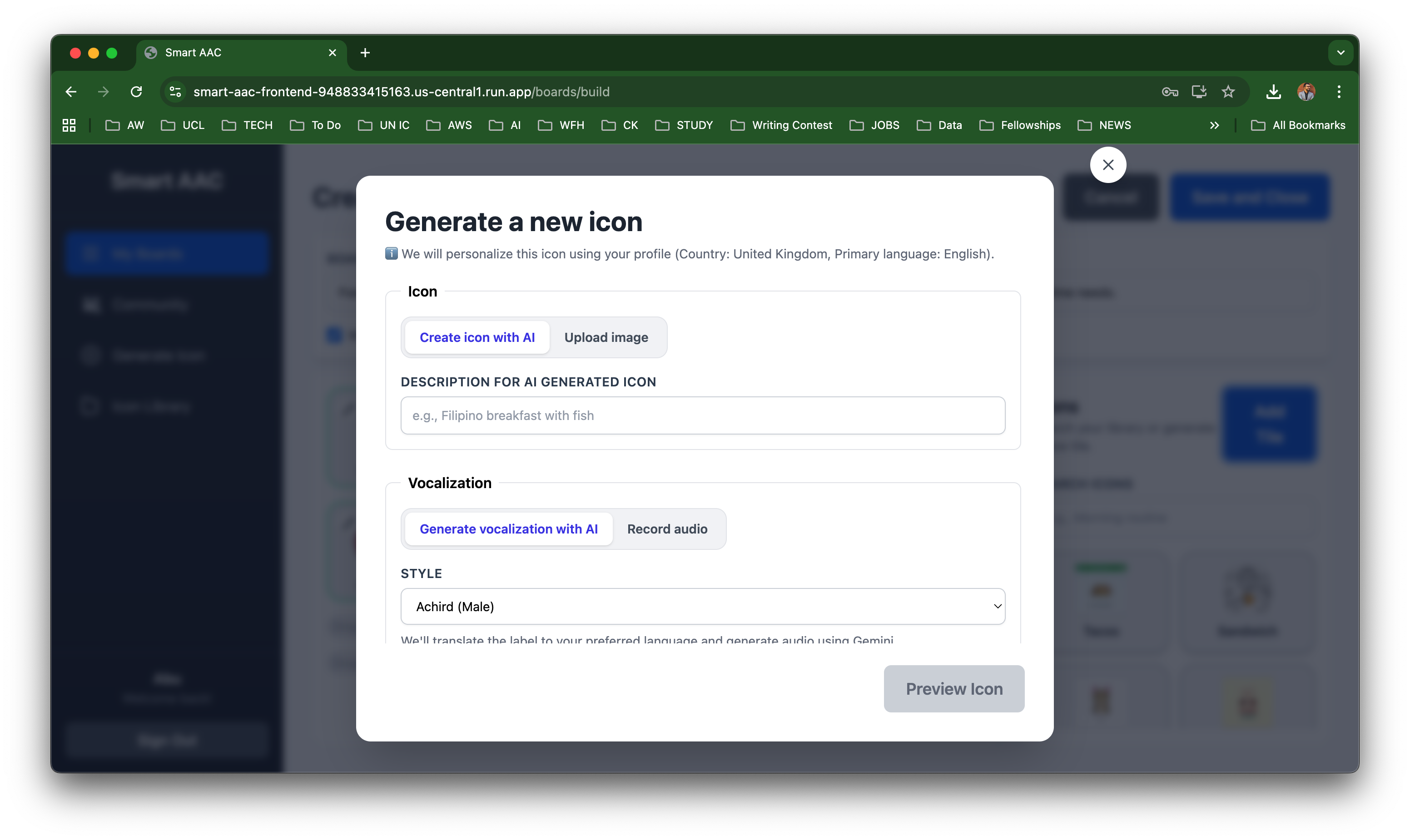The height and width of the screenshot is (840, 1410).
Task: Click the browser reload icon
Action: pyautogui.click(x=136, y=92)
